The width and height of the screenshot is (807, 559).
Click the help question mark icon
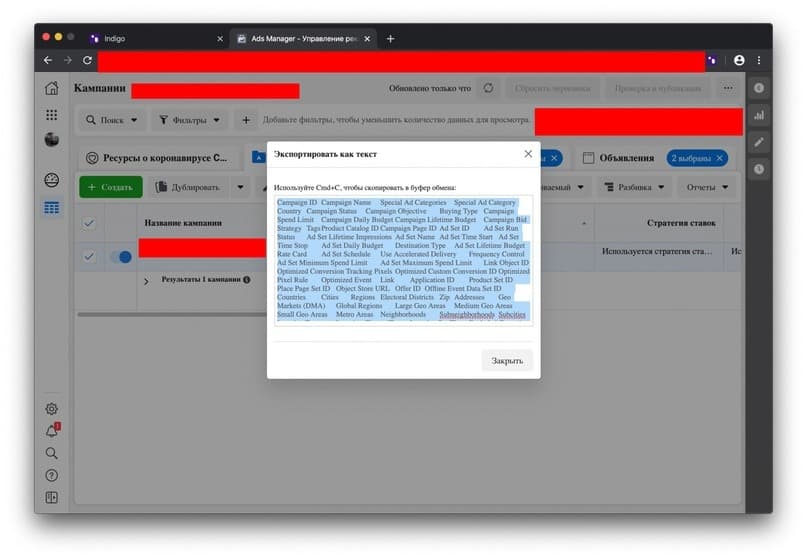coord(51,475)
